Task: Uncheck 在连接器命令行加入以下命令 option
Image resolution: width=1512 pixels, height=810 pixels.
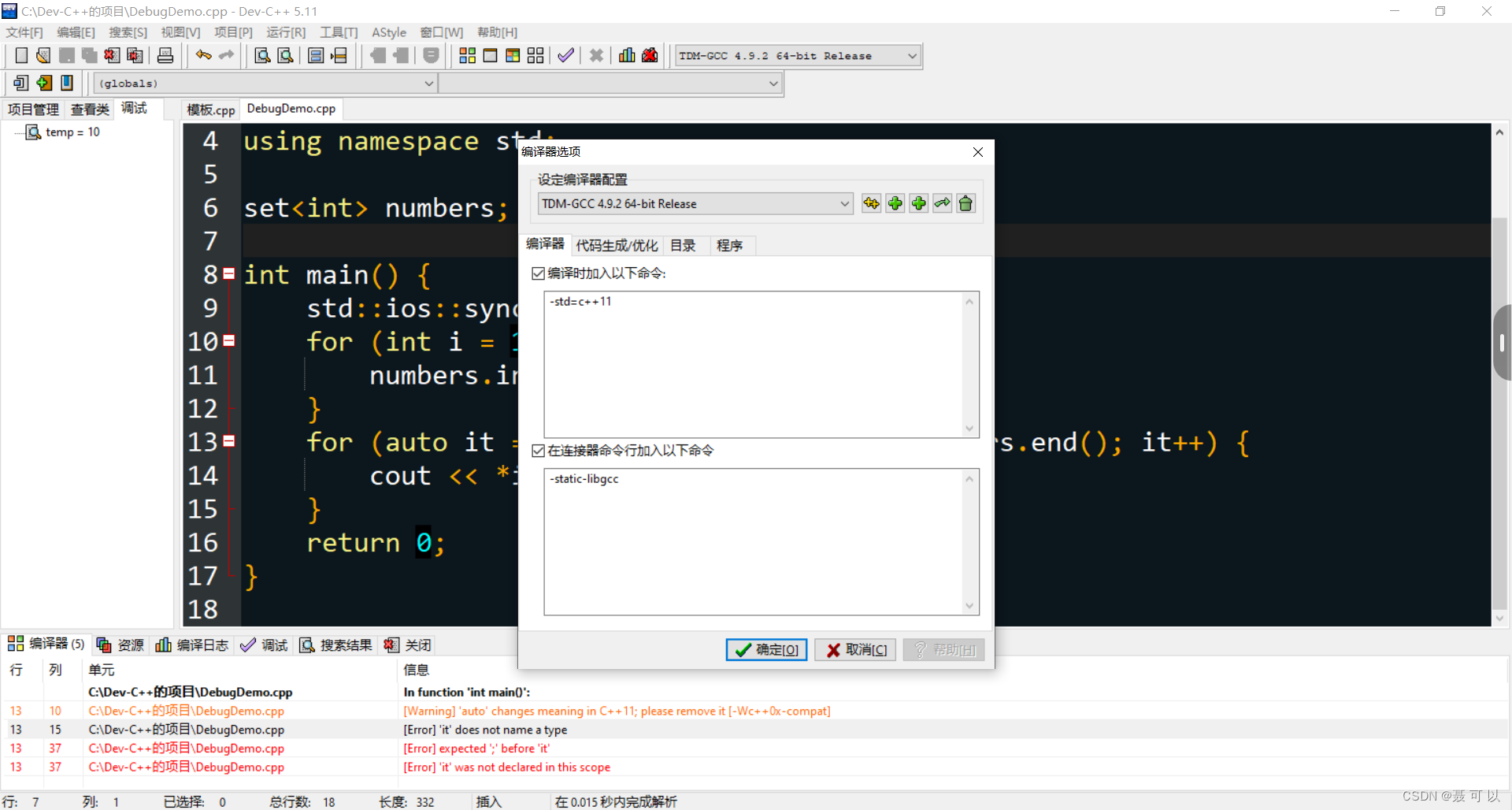Action: [x=538, y=450]
